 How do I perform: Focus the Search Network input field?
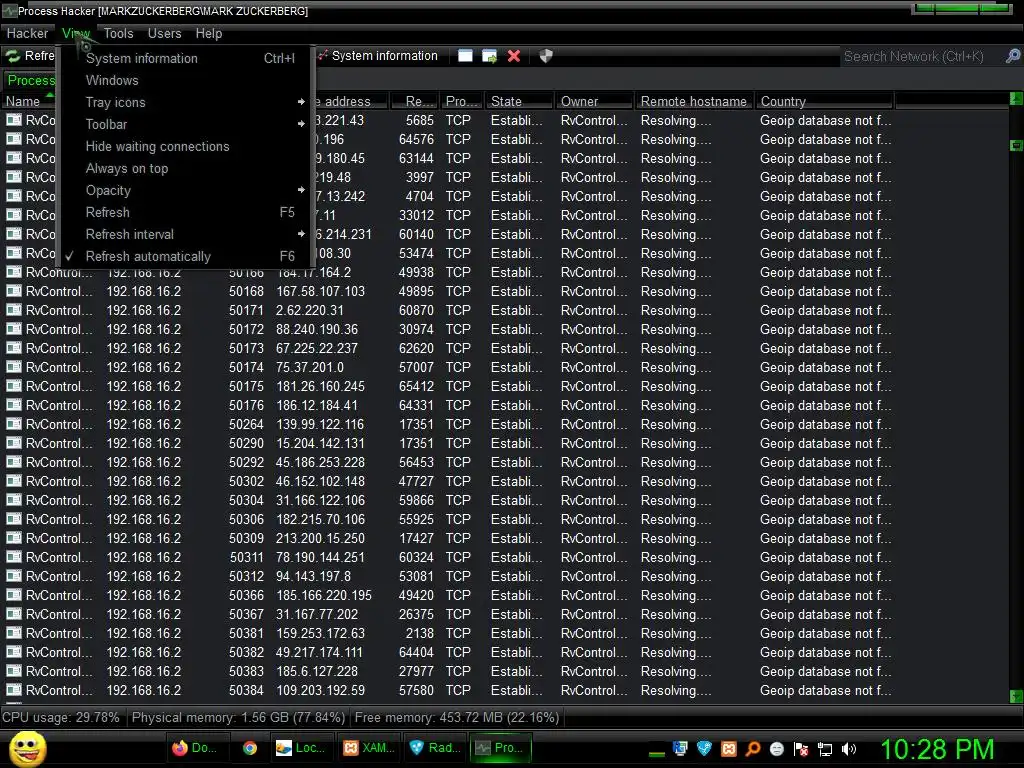point(921,57)
